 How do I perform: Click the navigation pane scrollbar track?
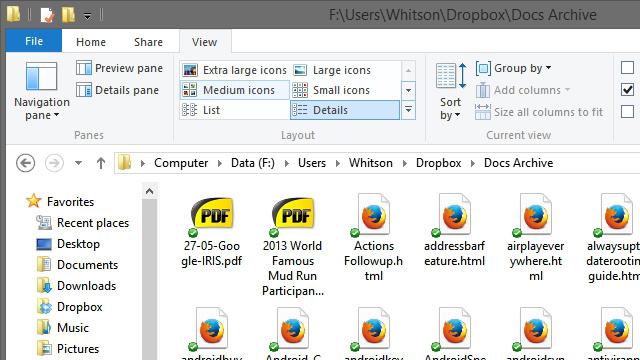tap(149, 280)
